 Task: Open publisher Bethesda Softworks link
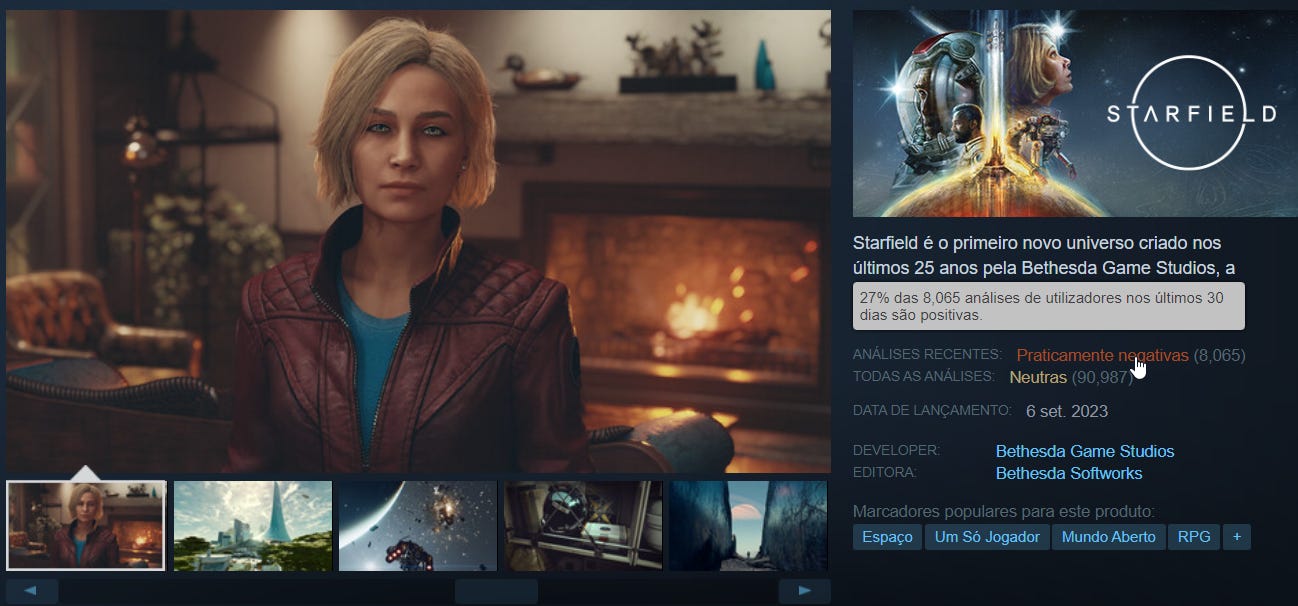(1069, 473)
